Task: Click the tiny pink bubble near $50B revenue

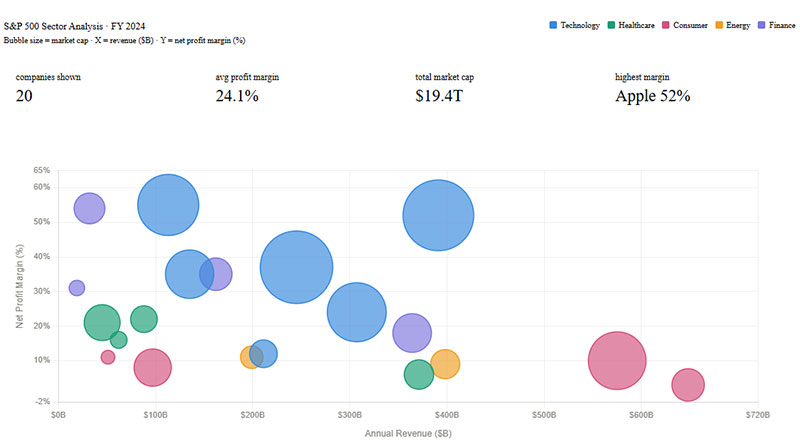Action: pos(108,357)
